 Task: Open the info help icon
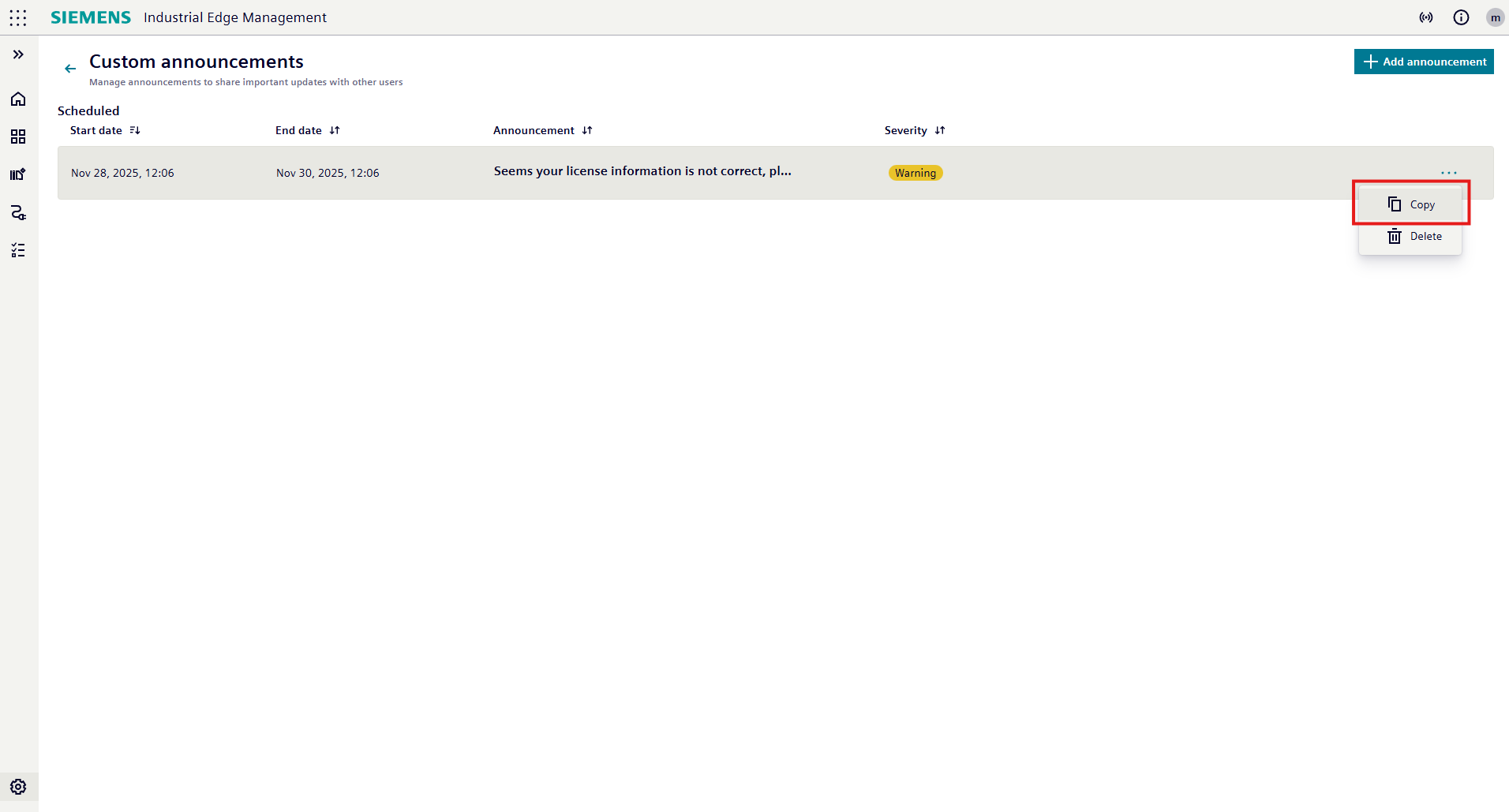(x=1461, y=17)
